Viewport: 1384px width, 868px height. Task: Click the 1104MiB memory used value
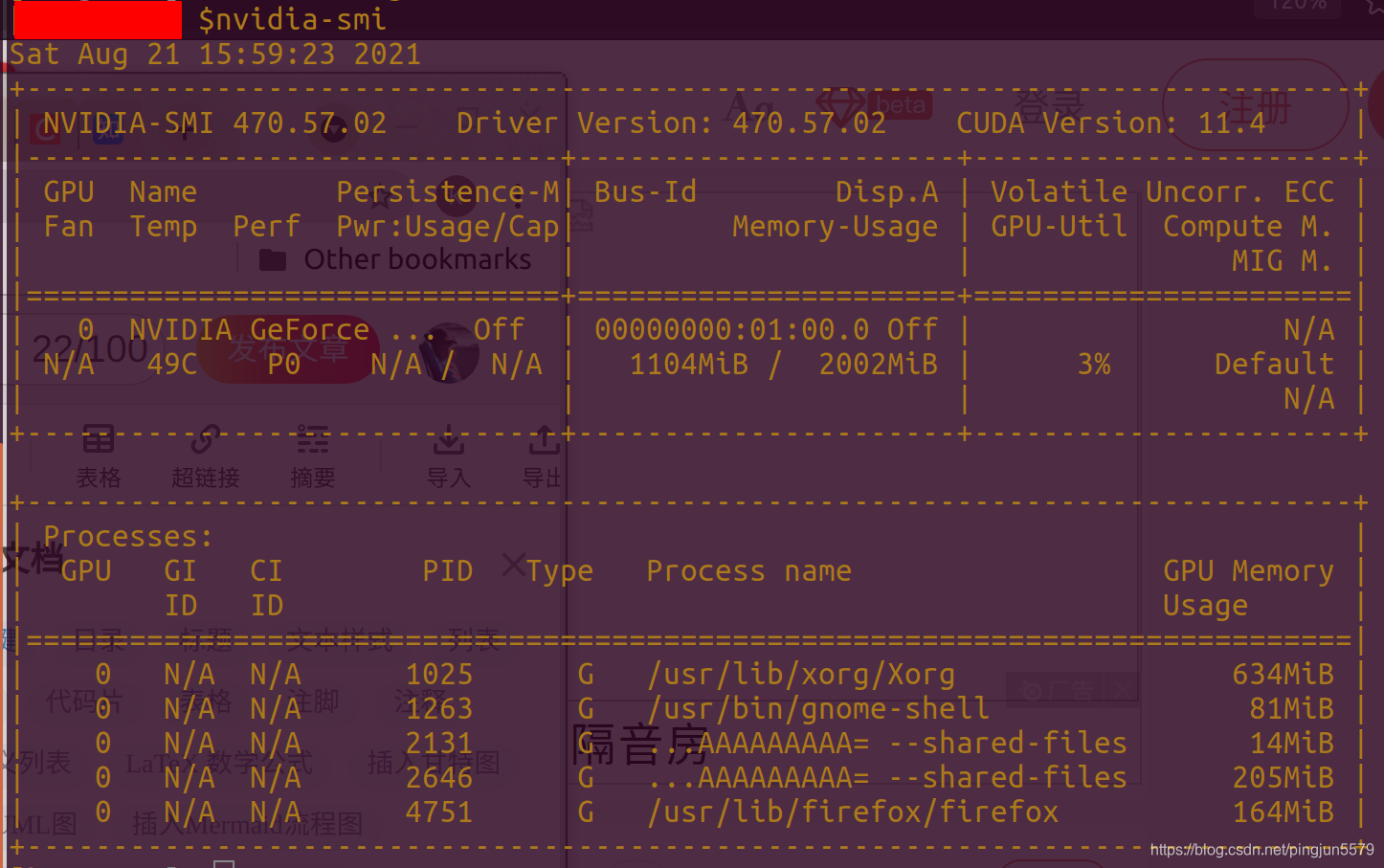tap(689, 365)
